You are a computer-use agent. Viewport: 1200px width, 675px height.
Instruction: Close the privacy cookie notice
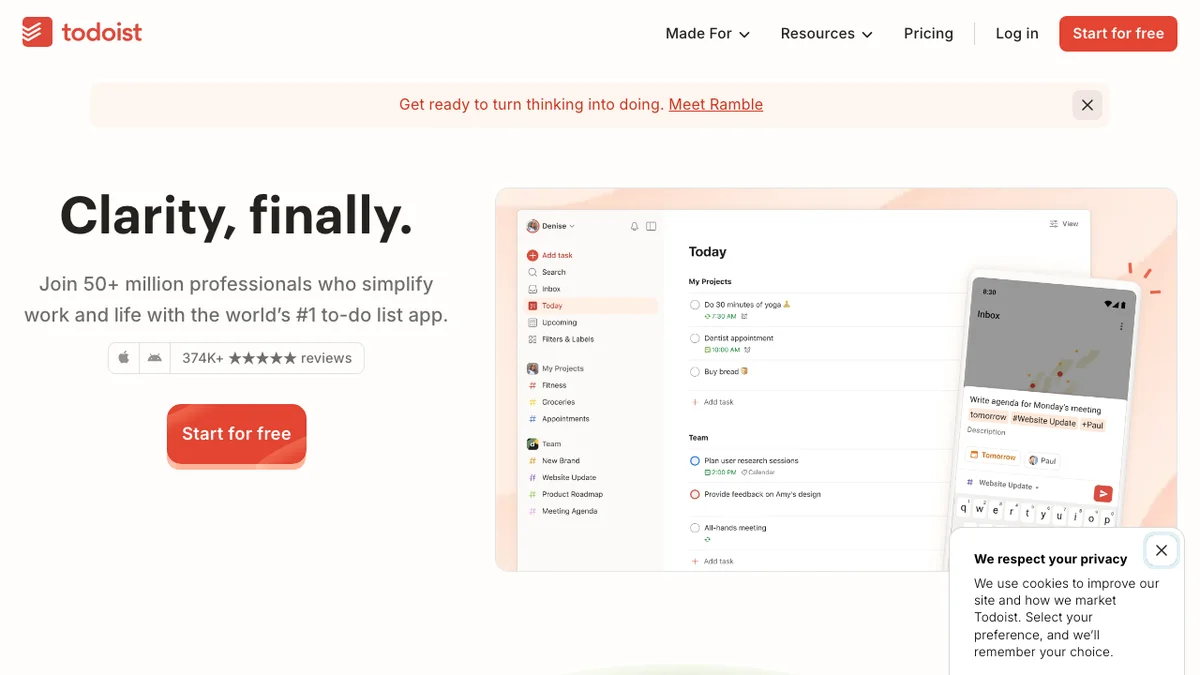click(x=1161, y=550)
